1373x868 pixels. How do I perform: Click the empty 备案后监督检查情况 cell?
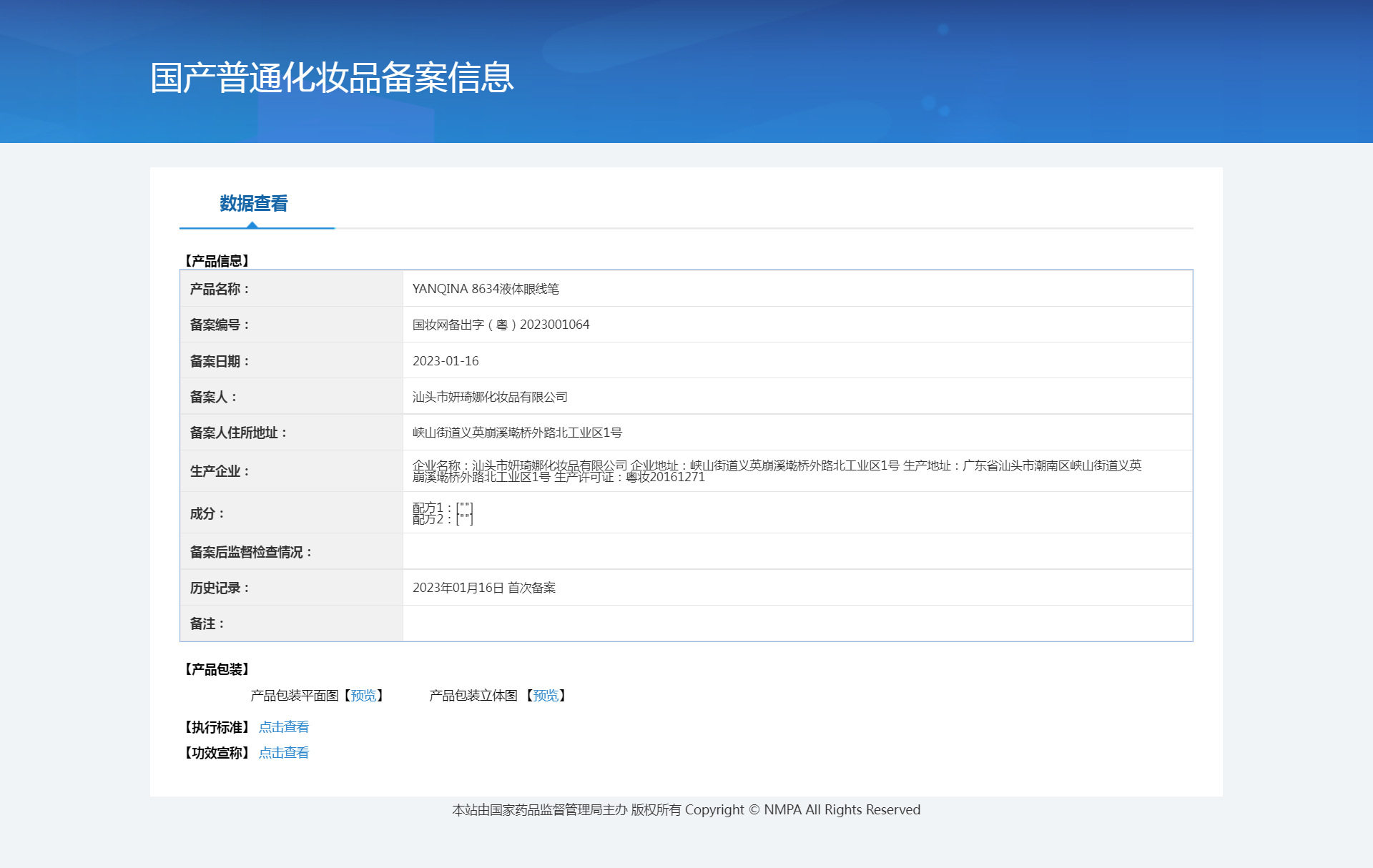pos(797,552)
